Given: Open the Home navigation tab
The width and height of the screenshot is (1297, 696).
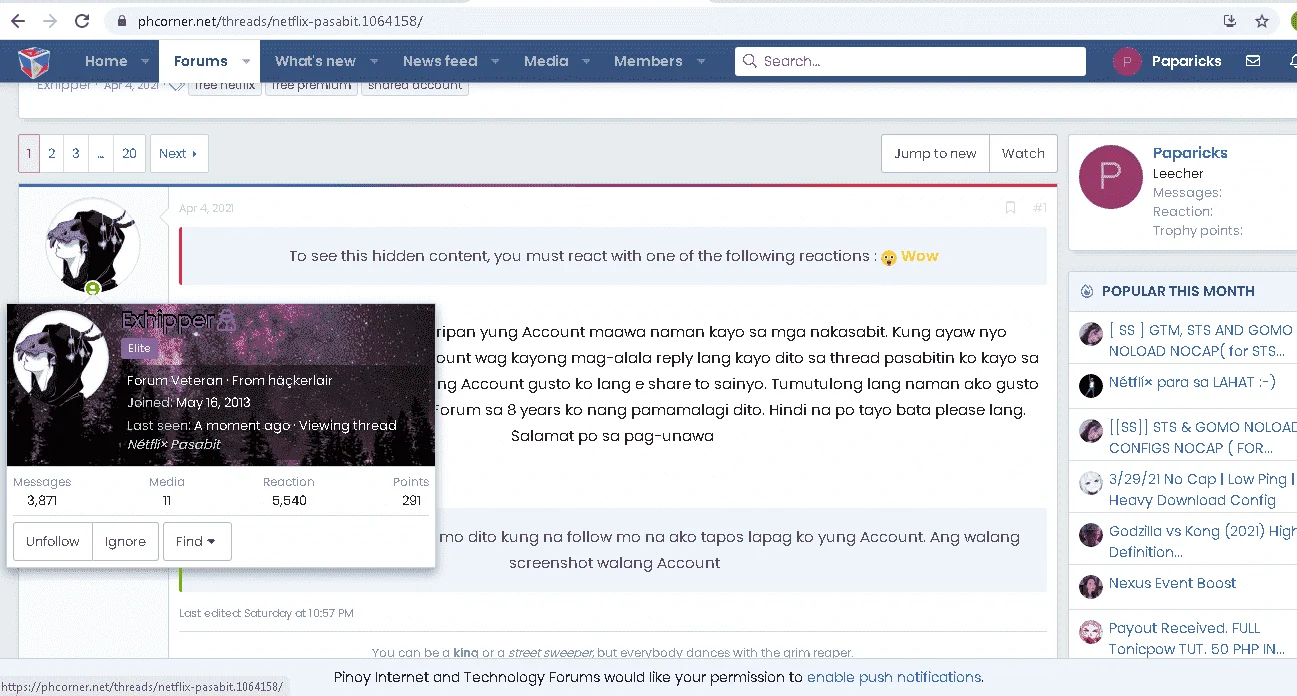Looking at the screenshot, I should tap(106, 61).
